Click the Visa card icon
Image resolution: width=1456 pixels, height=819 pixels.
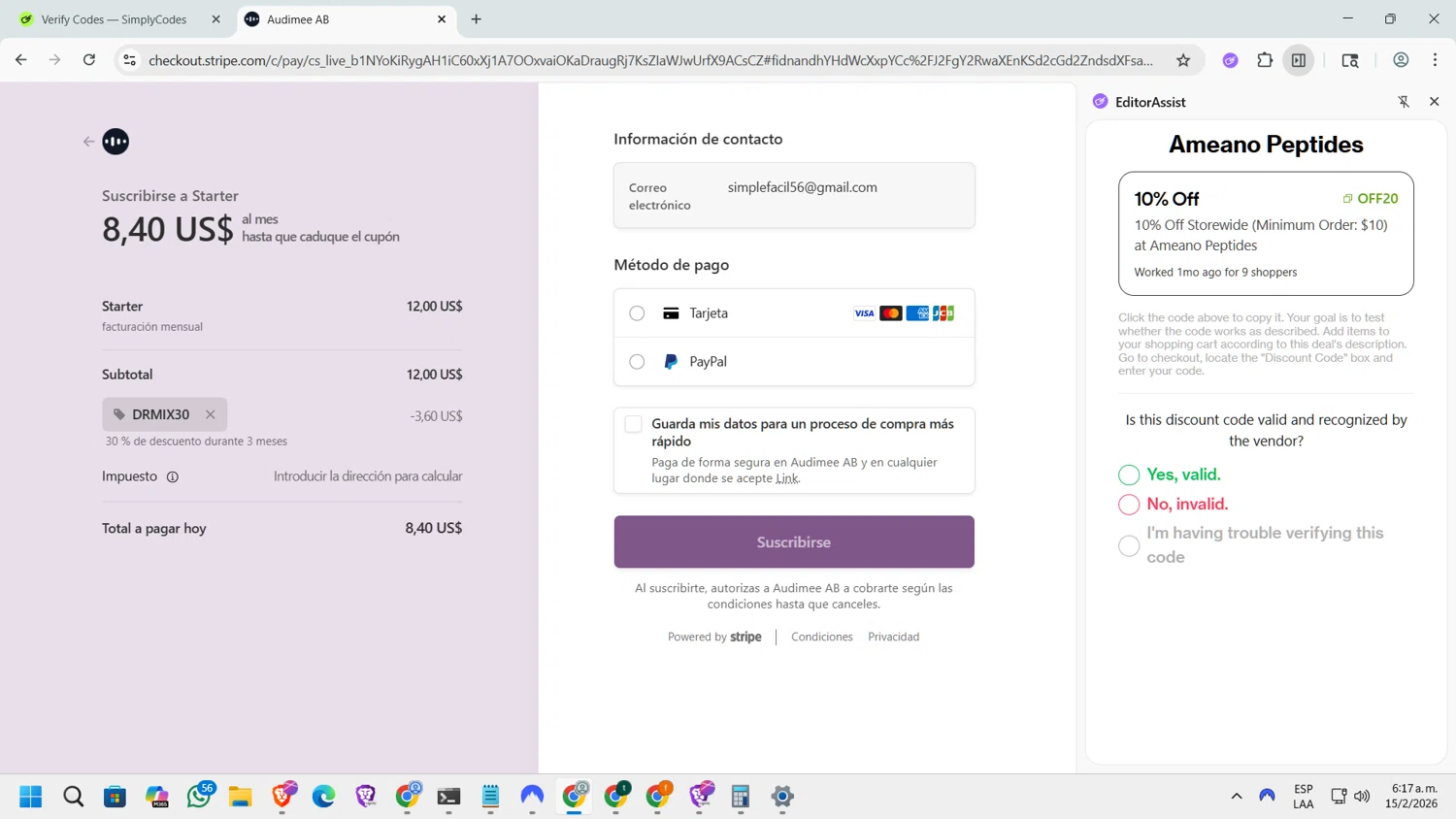pyautogui.click(x=864, y=313)
